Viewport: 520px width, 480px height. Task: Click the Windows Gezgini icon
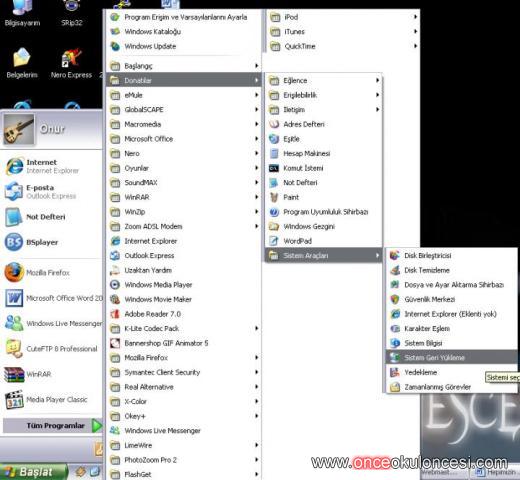coord(274,226)
